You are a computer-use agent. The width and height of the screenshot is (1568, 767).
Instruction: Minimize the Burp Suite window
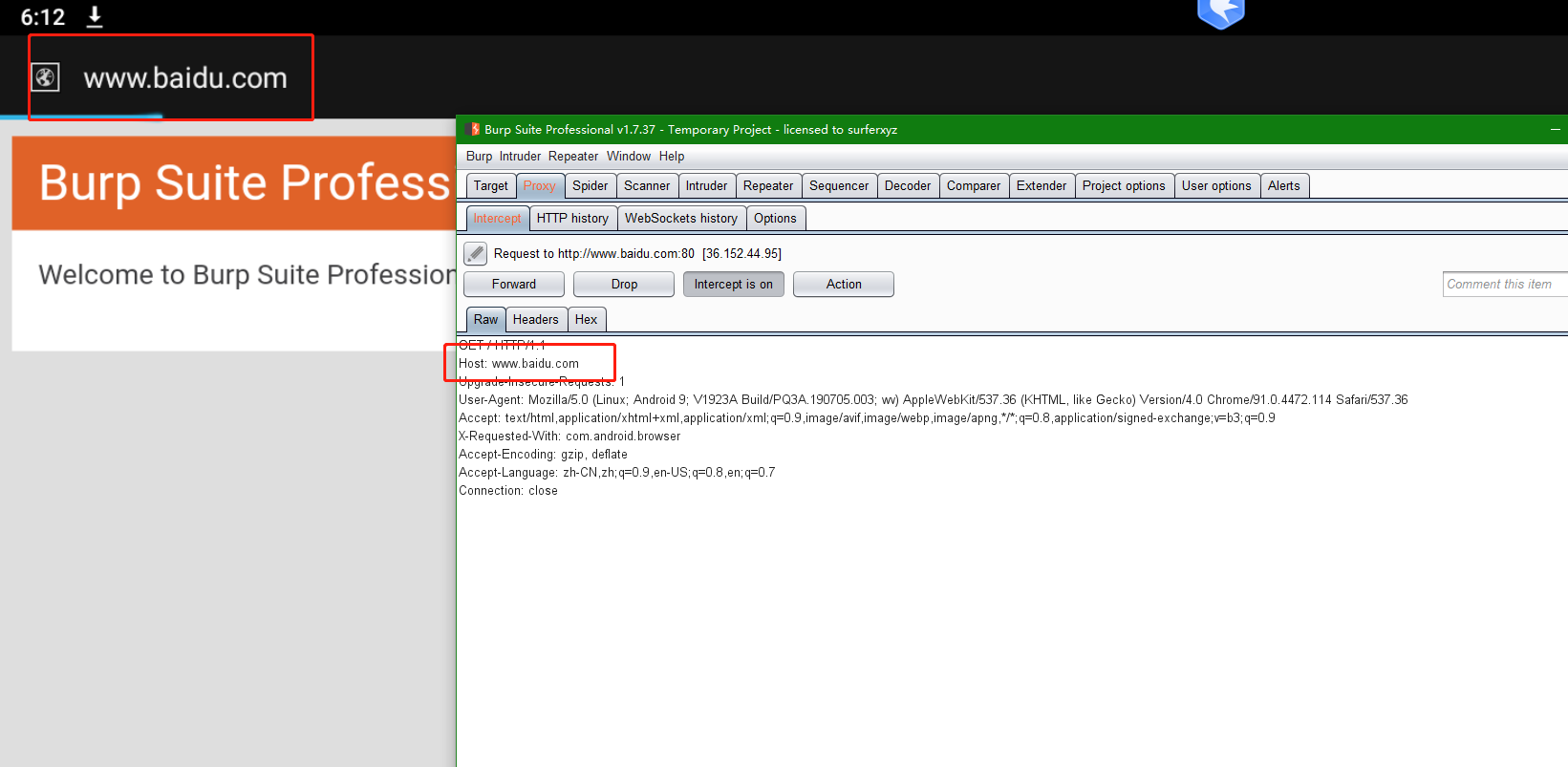tap(1555, 129)
